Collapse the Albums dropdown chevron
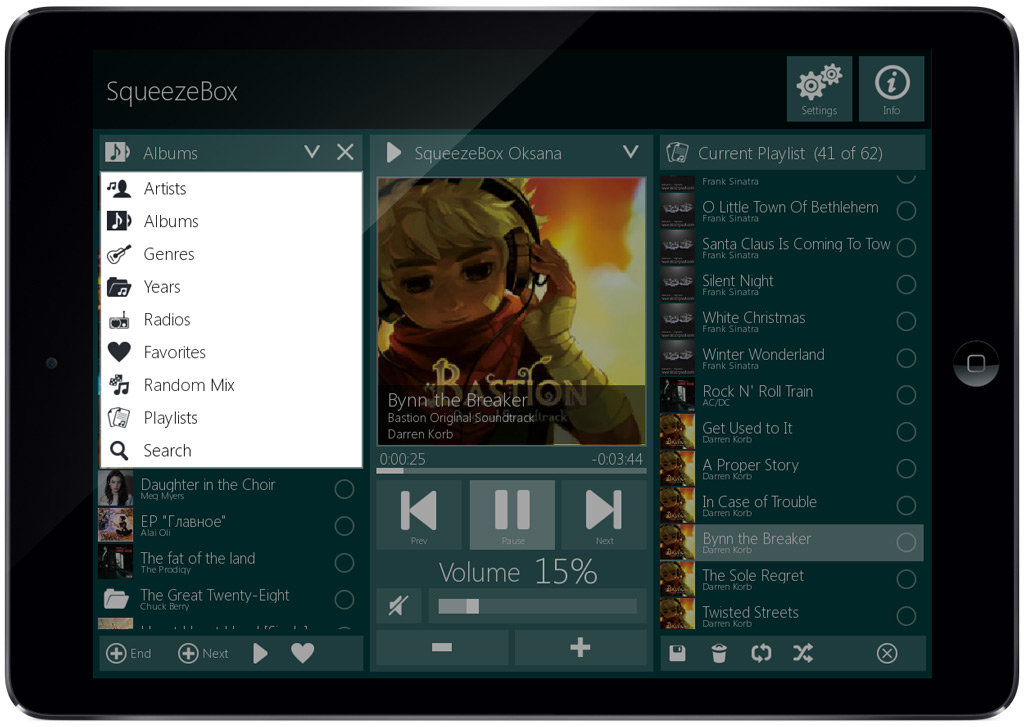 [x=312, y=152]
